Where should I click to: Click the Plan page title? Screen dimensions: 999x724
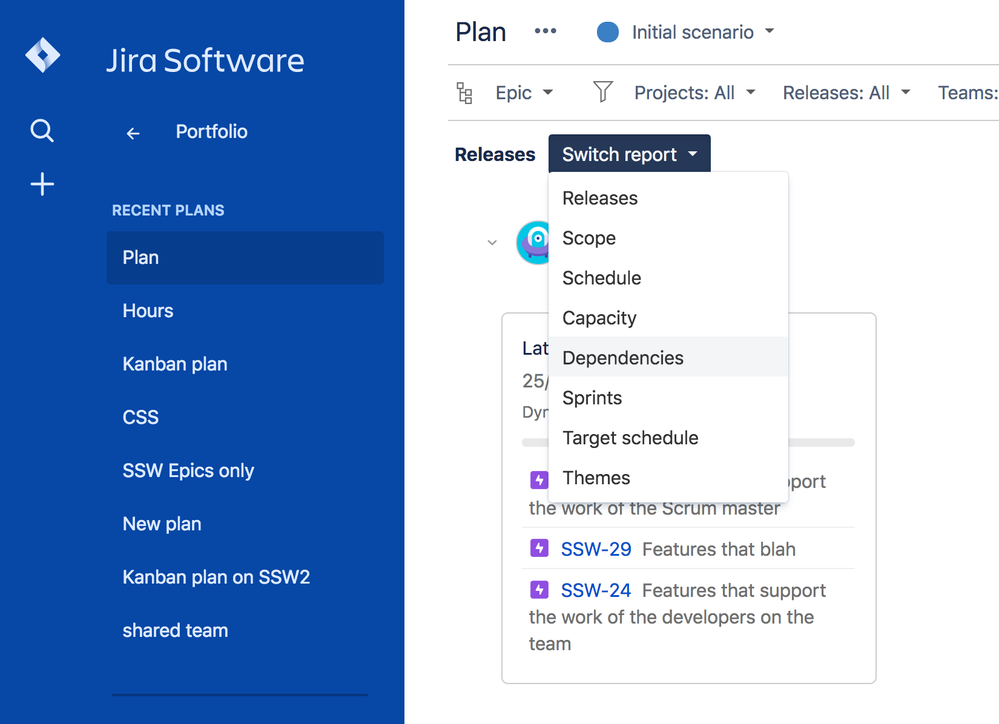pyautogui.click(x=481, y=32)
